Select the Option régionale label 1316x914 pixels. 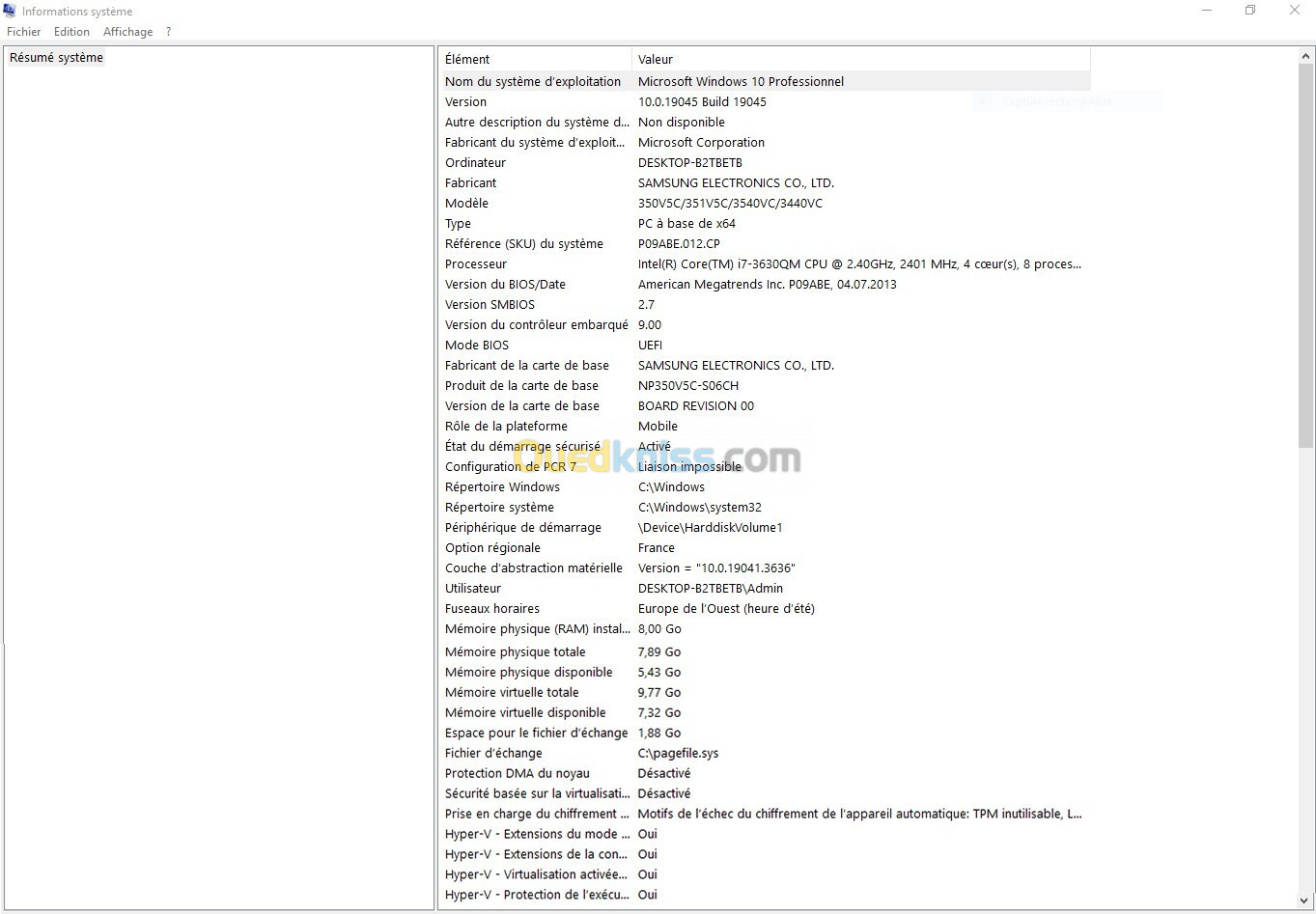click(x=492, y=548)
